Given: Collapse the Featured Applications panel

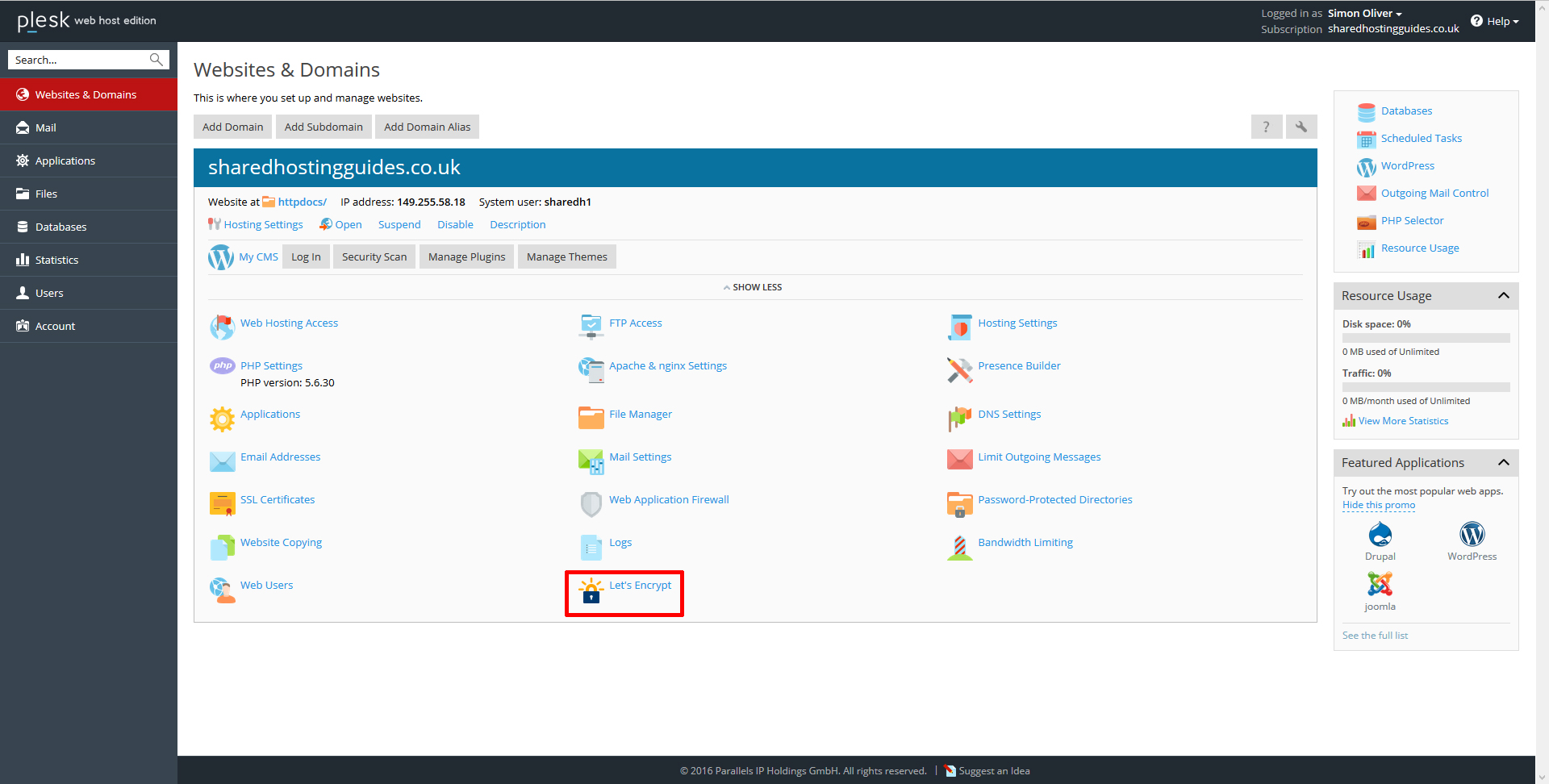Looking at the screenshot, I should click(x=1503, y=463).
